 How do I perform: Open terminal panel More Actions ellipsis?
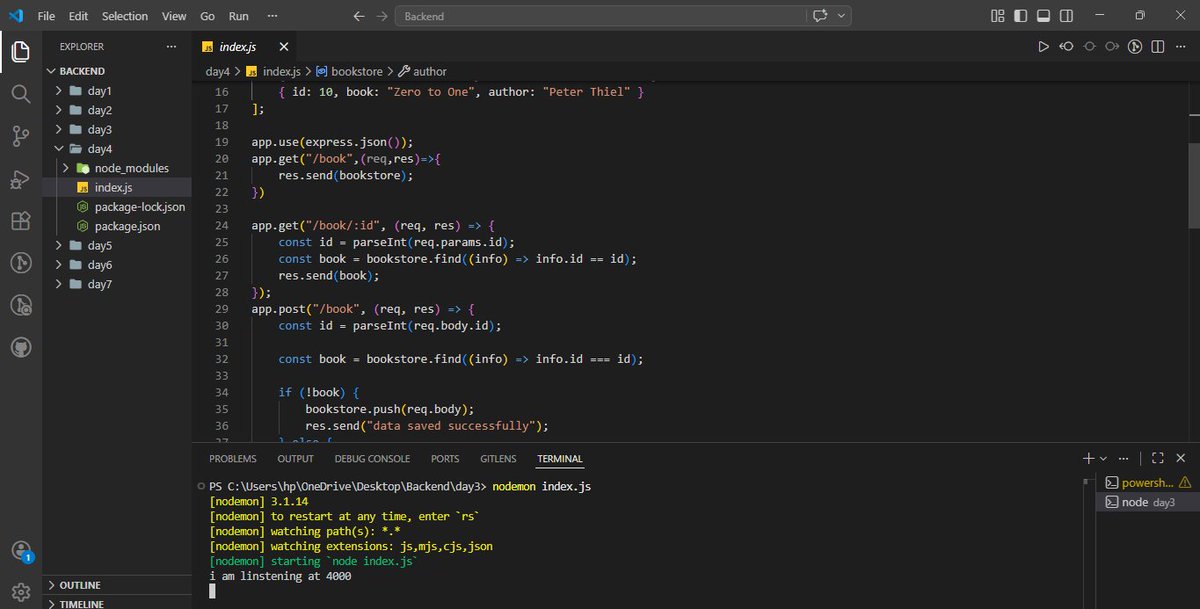coord(1125,458)
